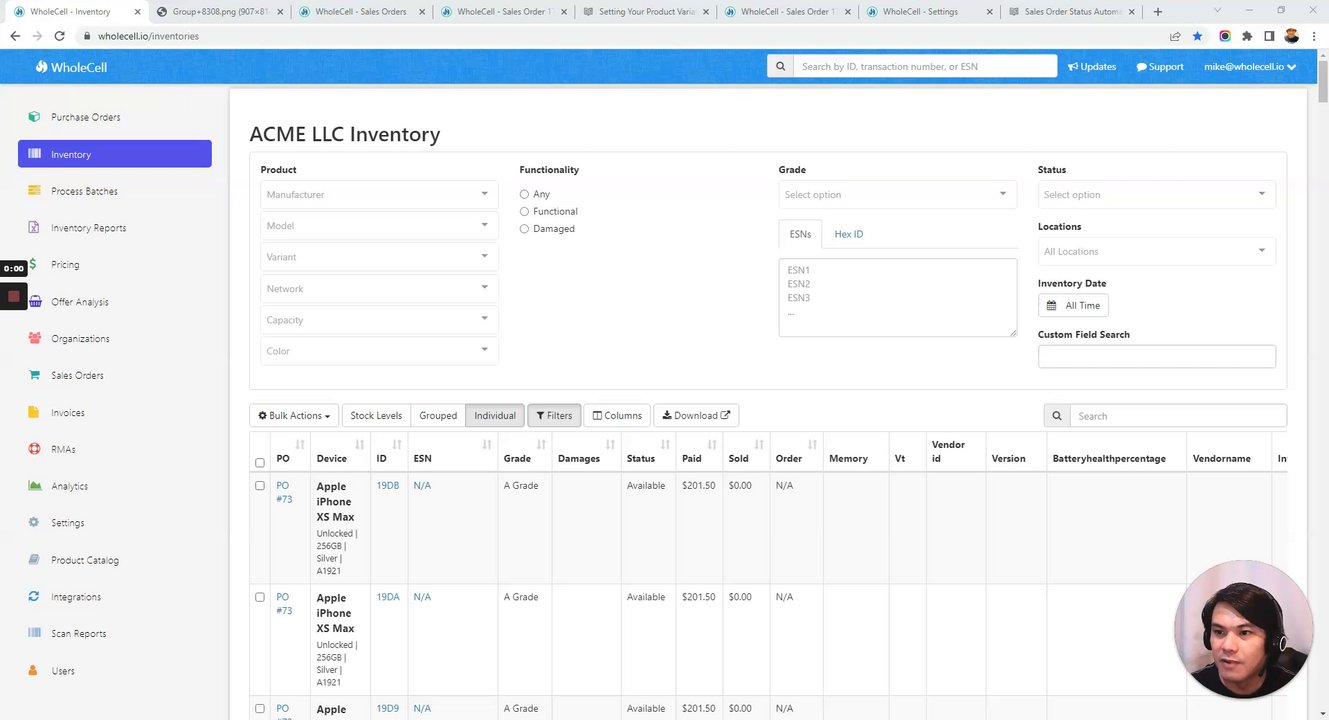Switch to Grouped view
1329x720 pixels.
pos(438,416)
